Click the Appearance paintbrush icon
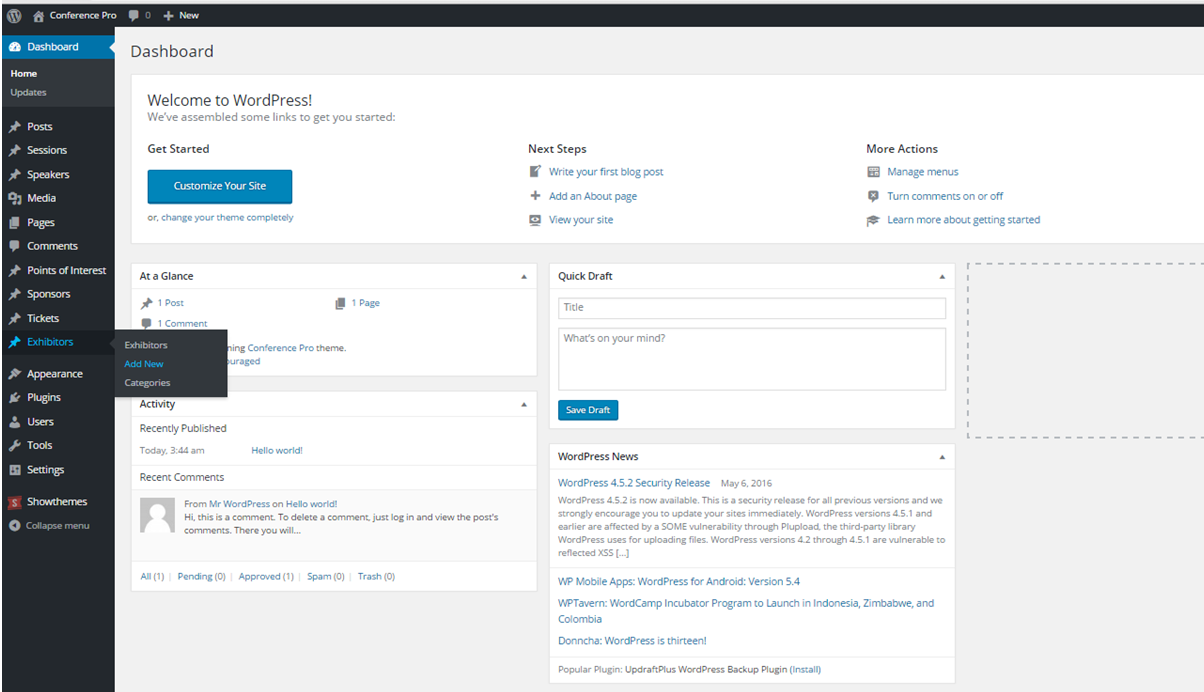 tap(14, 374)
